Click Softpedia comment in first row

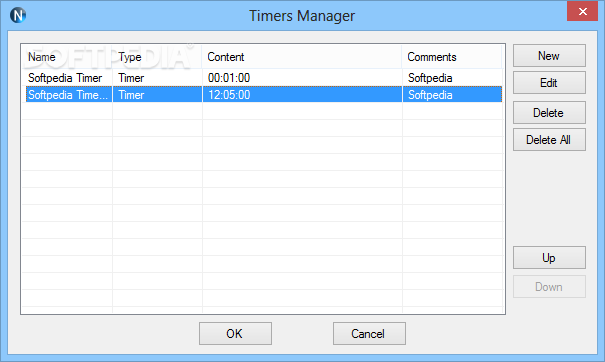[x=430, y=78]
